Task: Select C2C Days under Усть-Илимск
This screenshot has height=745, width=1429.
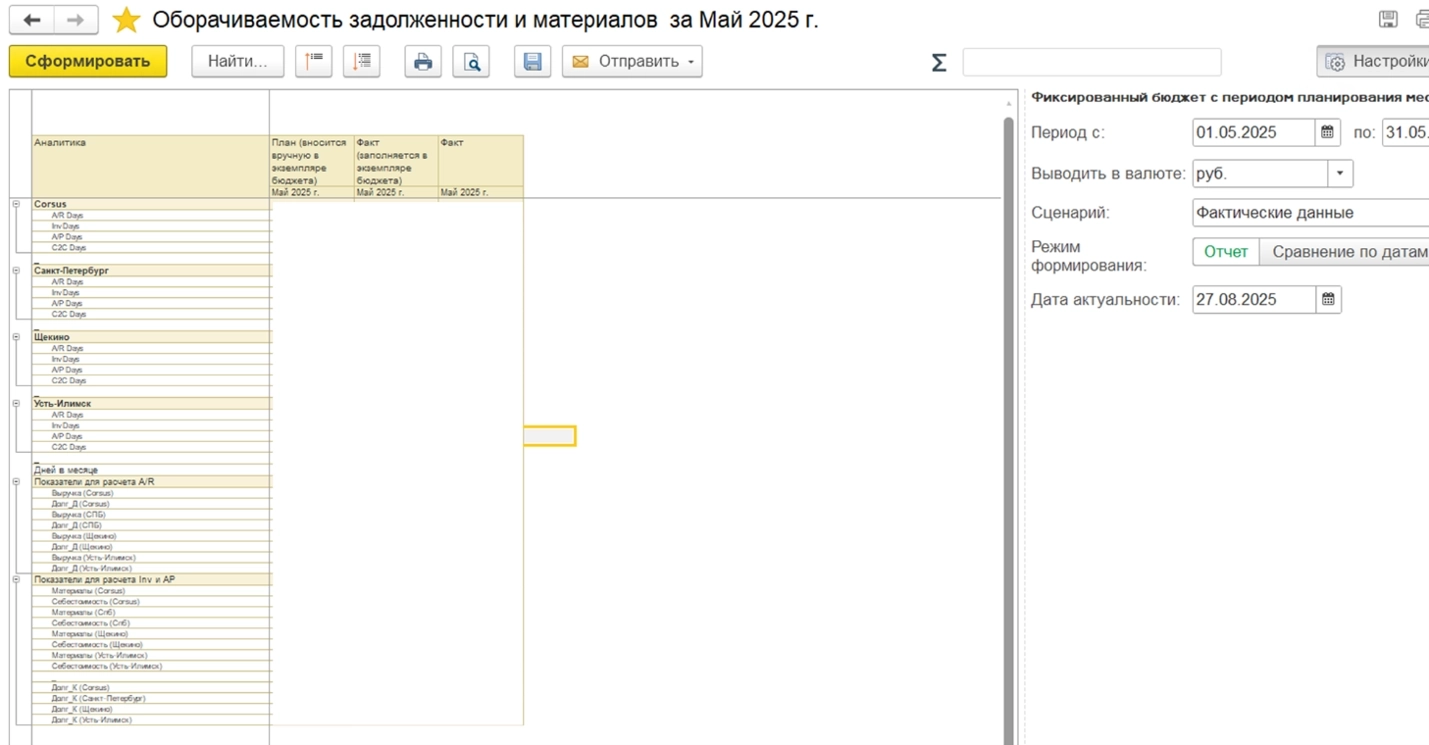Action: point(151,447)
